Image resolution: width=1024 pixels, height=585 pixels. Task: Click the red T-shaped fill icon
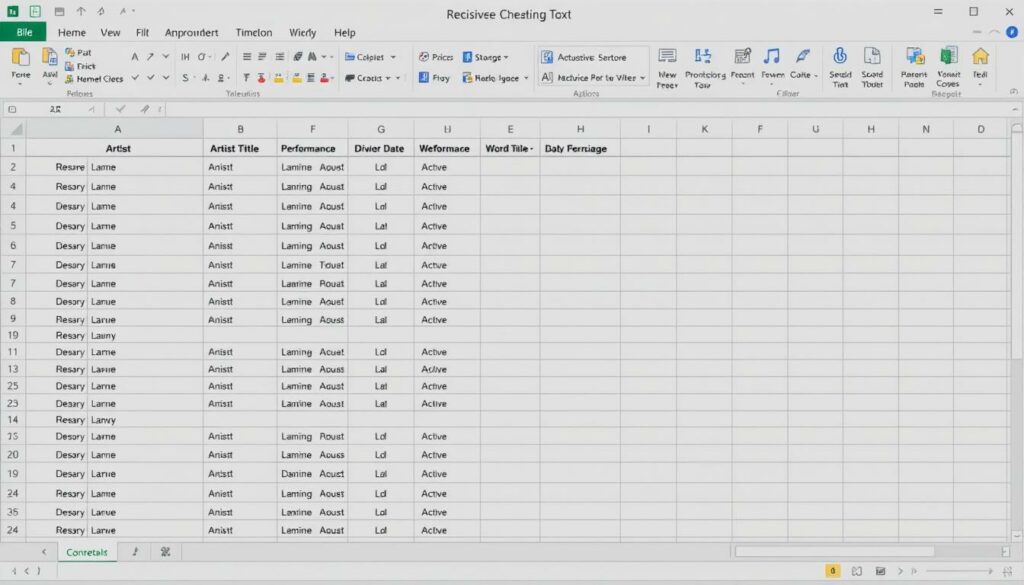[x=261, y=78]
